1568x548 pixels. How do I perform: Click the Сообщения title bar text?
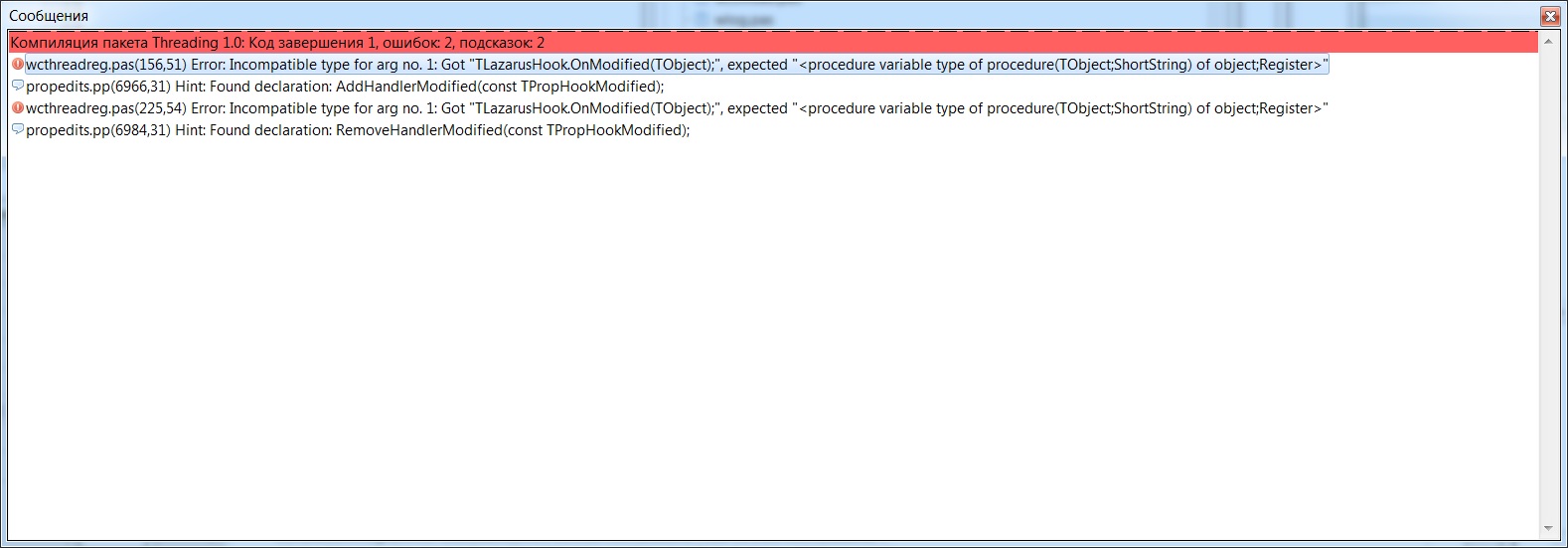(x=49, y=16)
